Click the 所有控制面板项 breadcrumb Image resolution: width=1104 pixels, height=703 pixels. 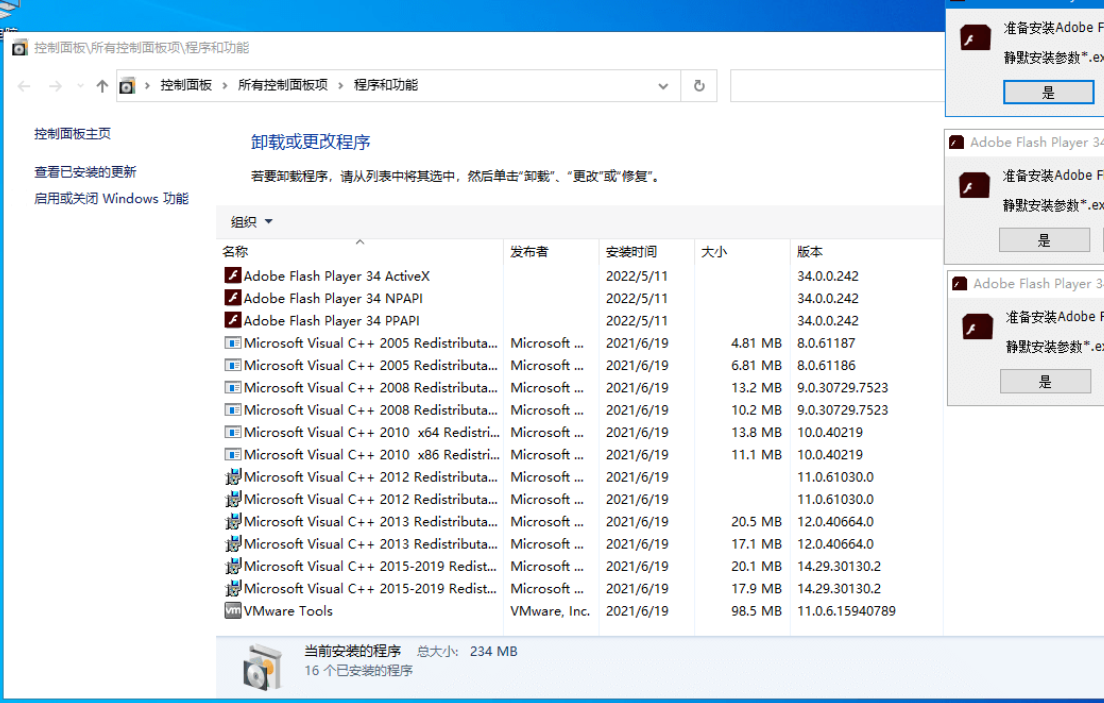point(282,85)
